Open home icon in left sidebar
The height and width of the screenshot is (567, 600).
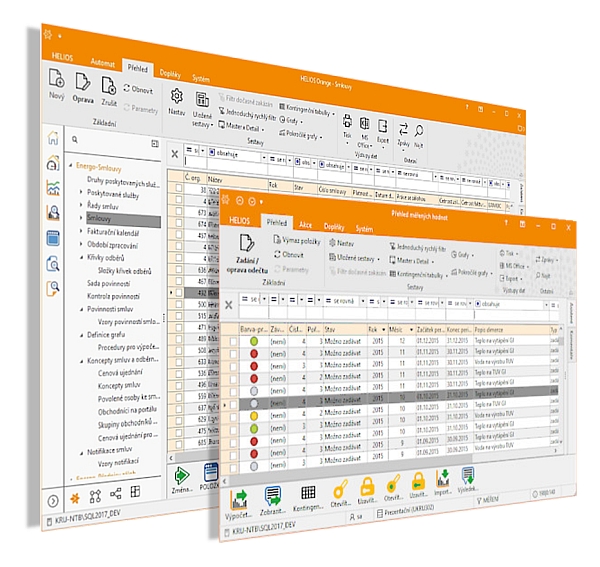click(x=53, y=138)
